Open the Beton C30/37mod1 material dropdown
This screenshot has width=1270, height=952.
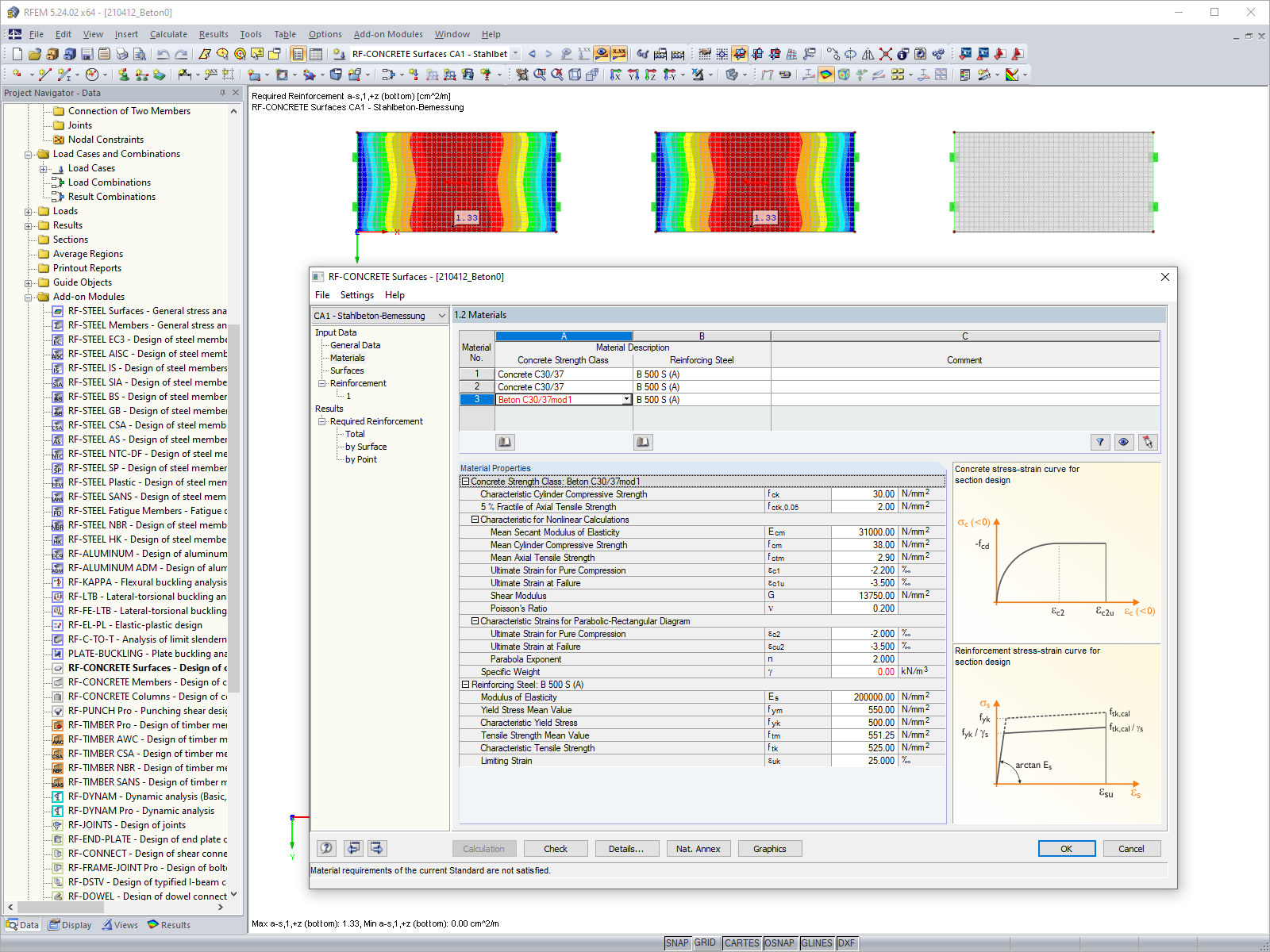[626, 399]
